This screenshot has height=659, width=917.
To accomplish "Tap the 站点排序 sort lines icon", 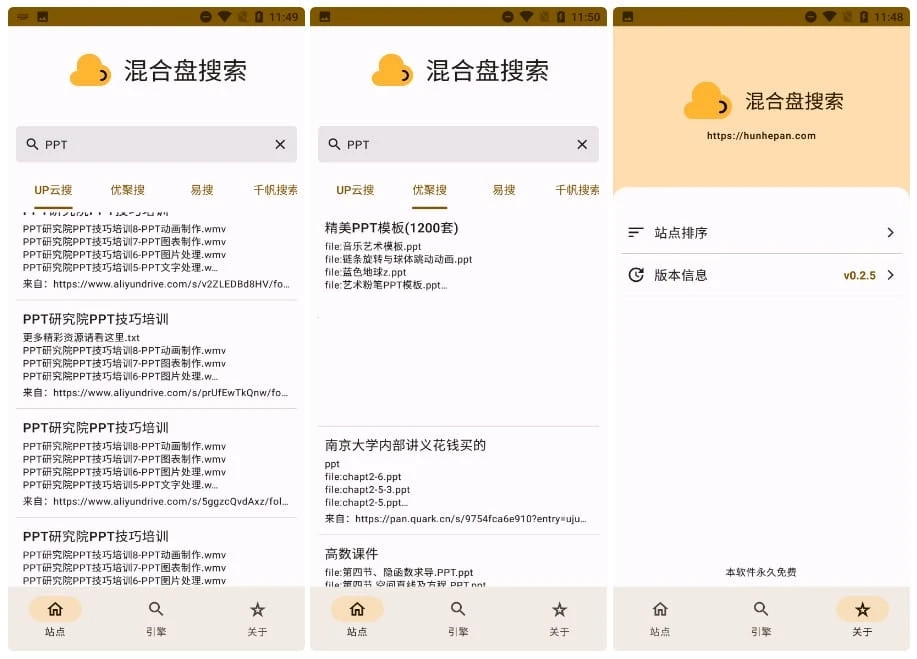I will coord(635,233).
